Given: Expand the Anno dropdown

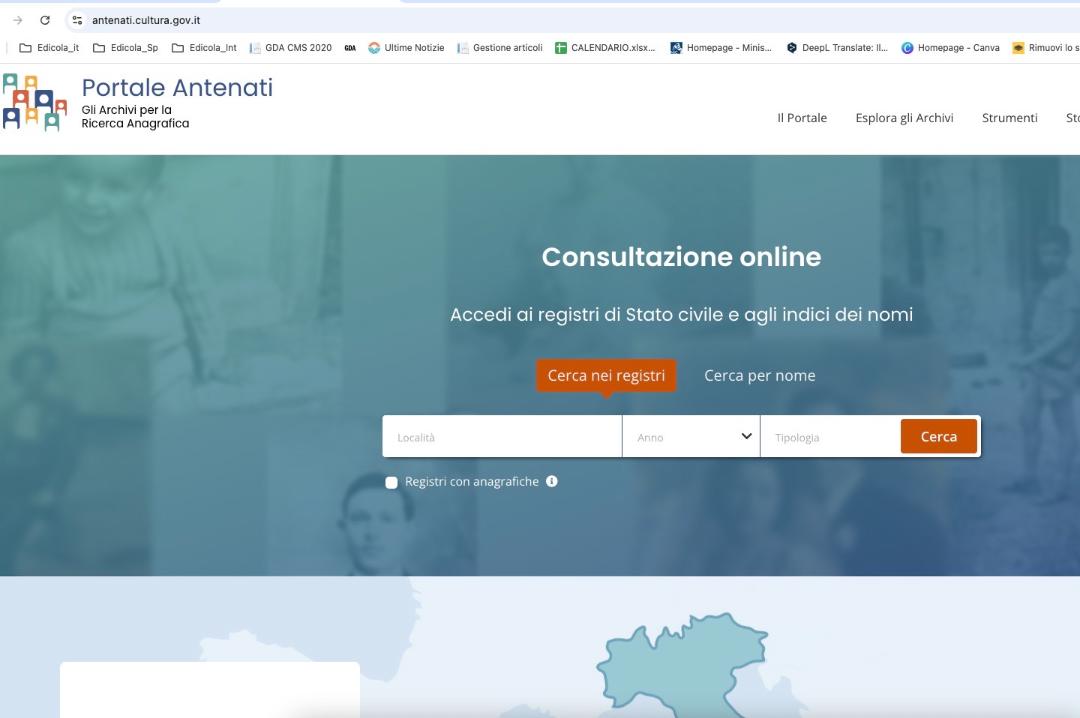Looking at the screenshot, I should 691,437.
